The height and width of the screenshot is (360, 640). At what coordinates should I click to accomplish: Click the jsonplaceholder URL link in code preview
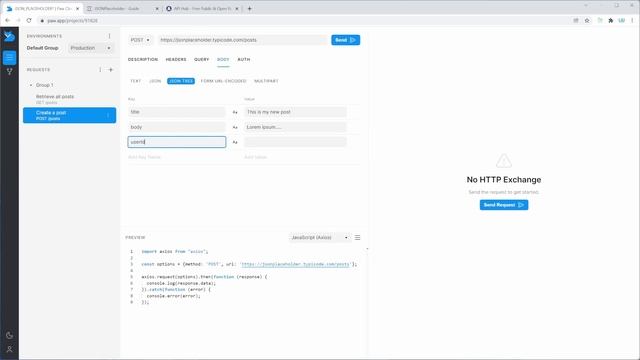tap(296, 264)
